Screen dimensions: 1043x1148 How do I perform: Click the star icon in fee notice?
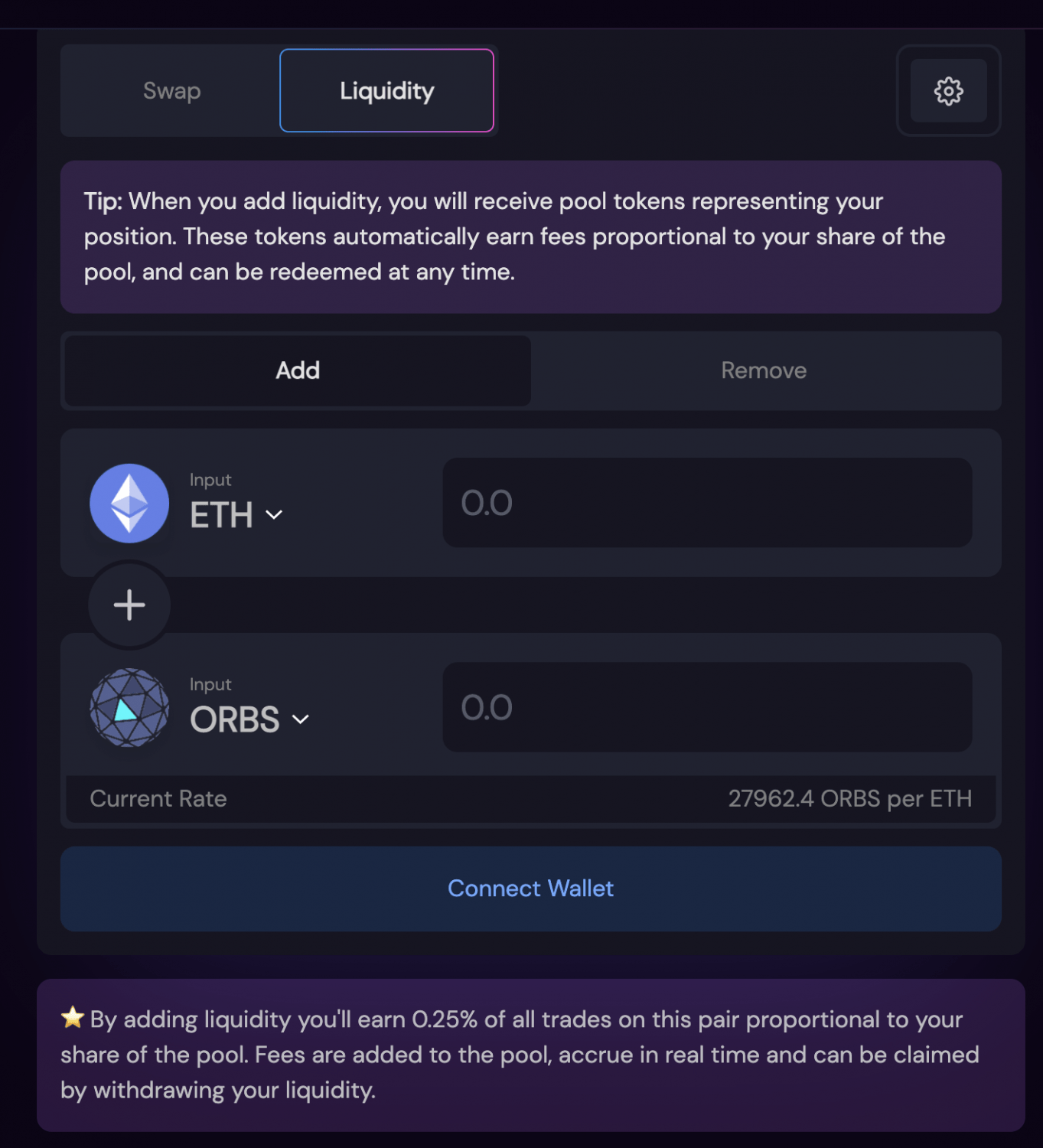(73, 1017)
